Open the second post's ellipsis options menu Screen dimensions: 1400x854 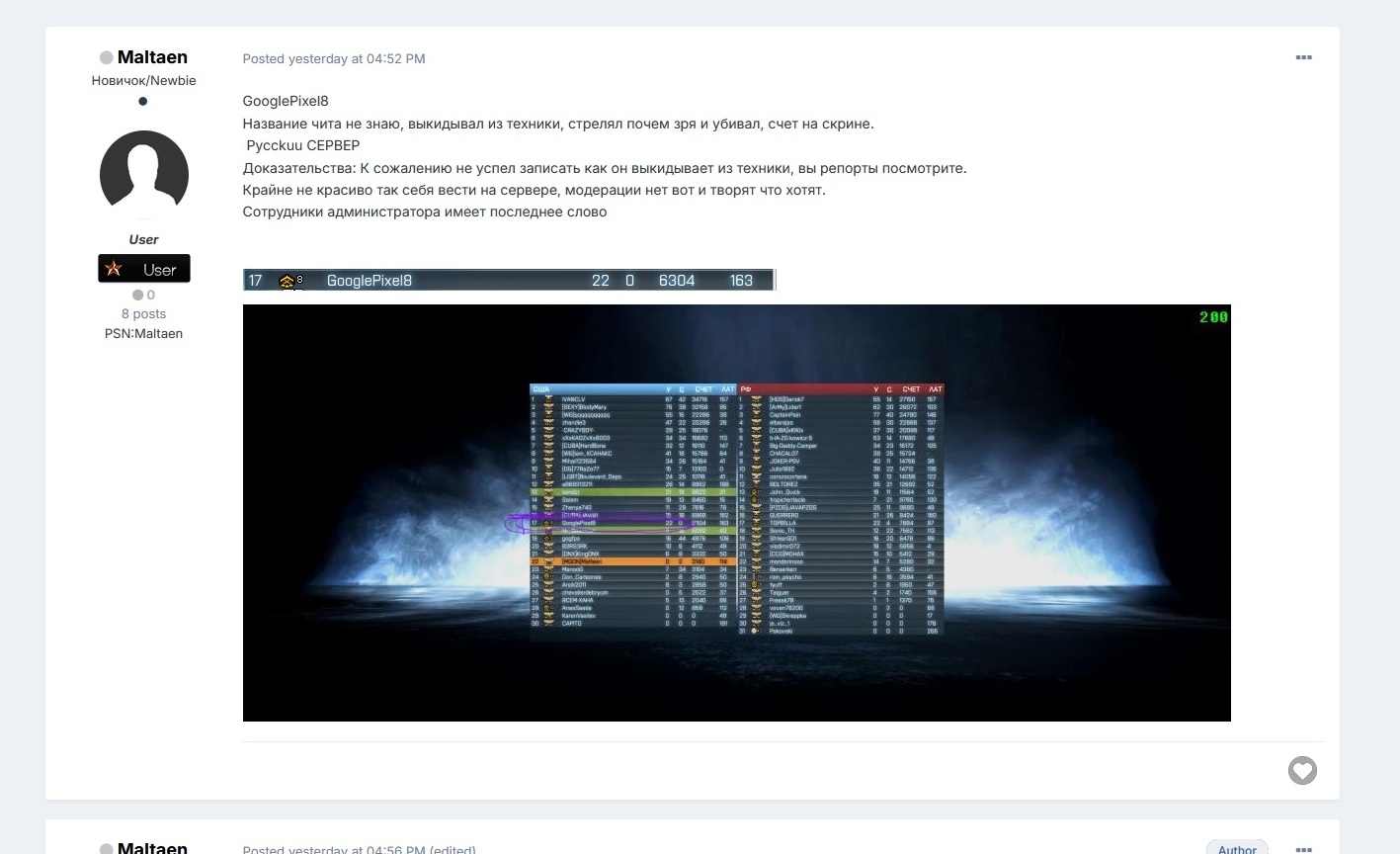(1303, 848)
